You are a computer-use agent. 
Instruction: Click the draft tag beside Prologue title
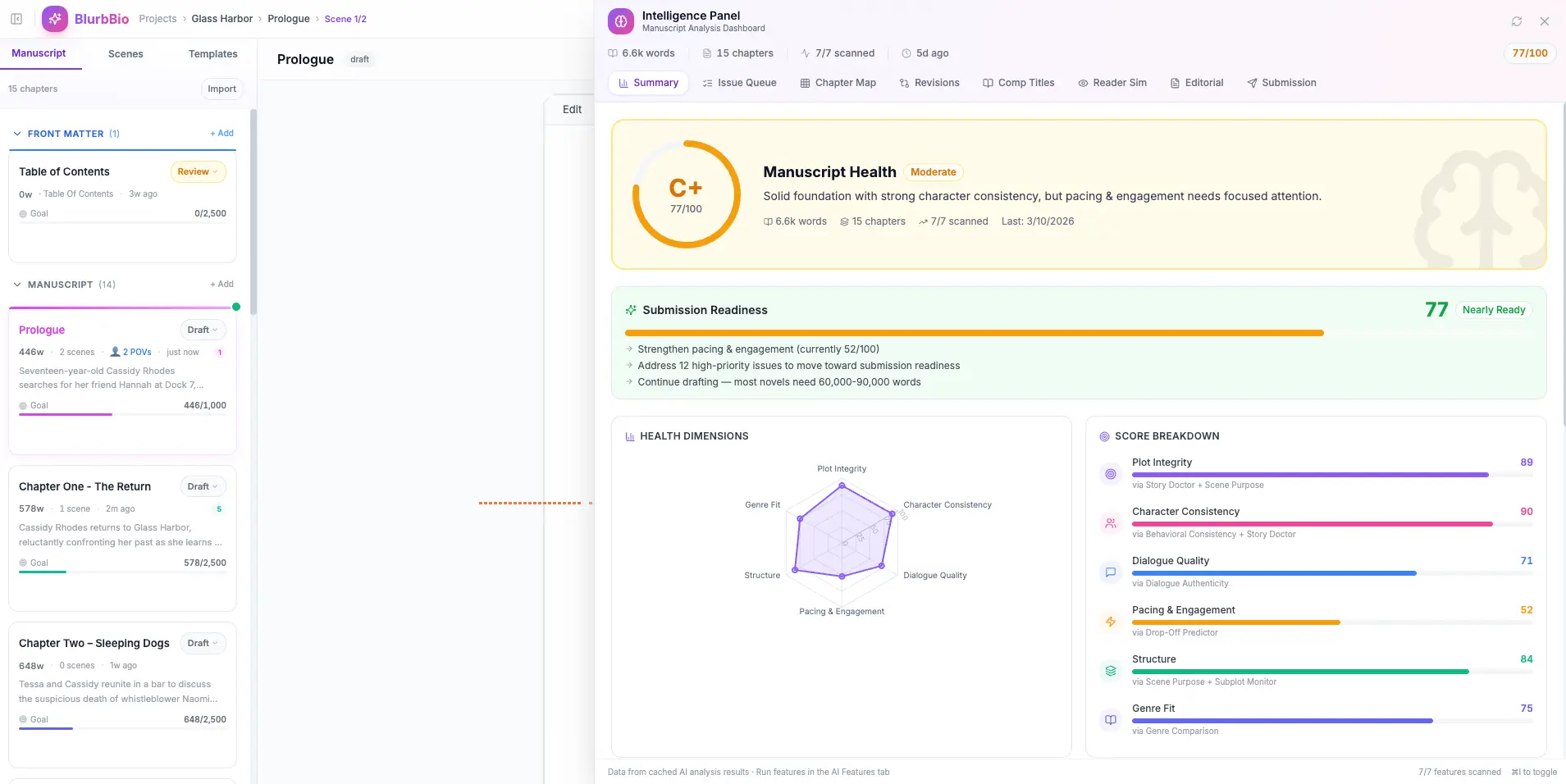point(359,59)
